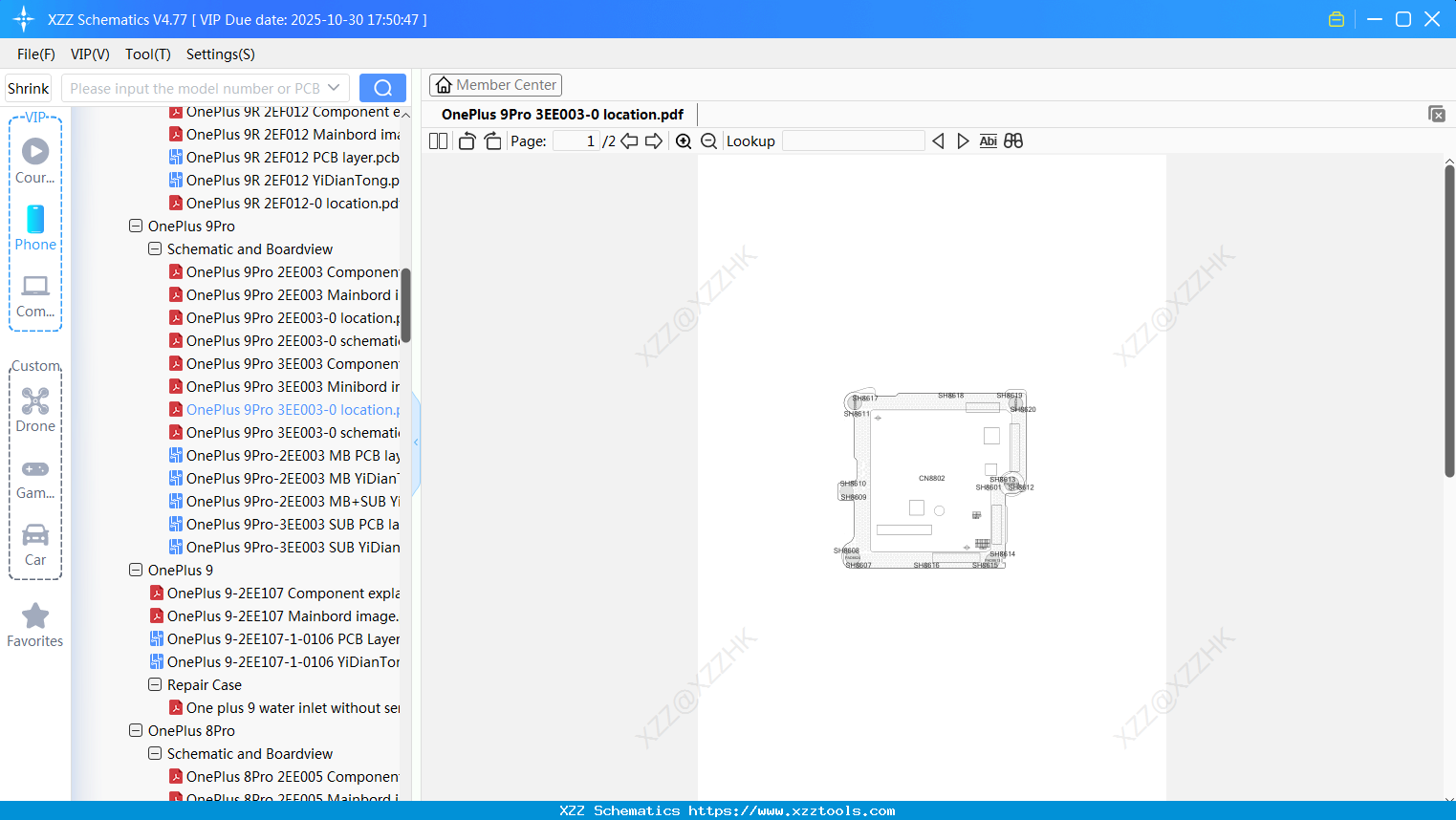Image resolution: width=1456 pixels, height=820 pixels.
Task: Click the home icon in Member Center
Action: [444, 85]
